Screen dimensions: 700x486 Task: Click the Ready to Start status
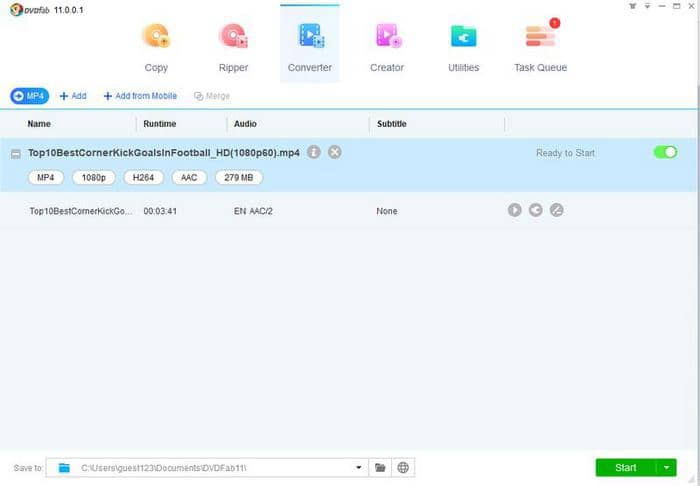(x=565, y=153)
